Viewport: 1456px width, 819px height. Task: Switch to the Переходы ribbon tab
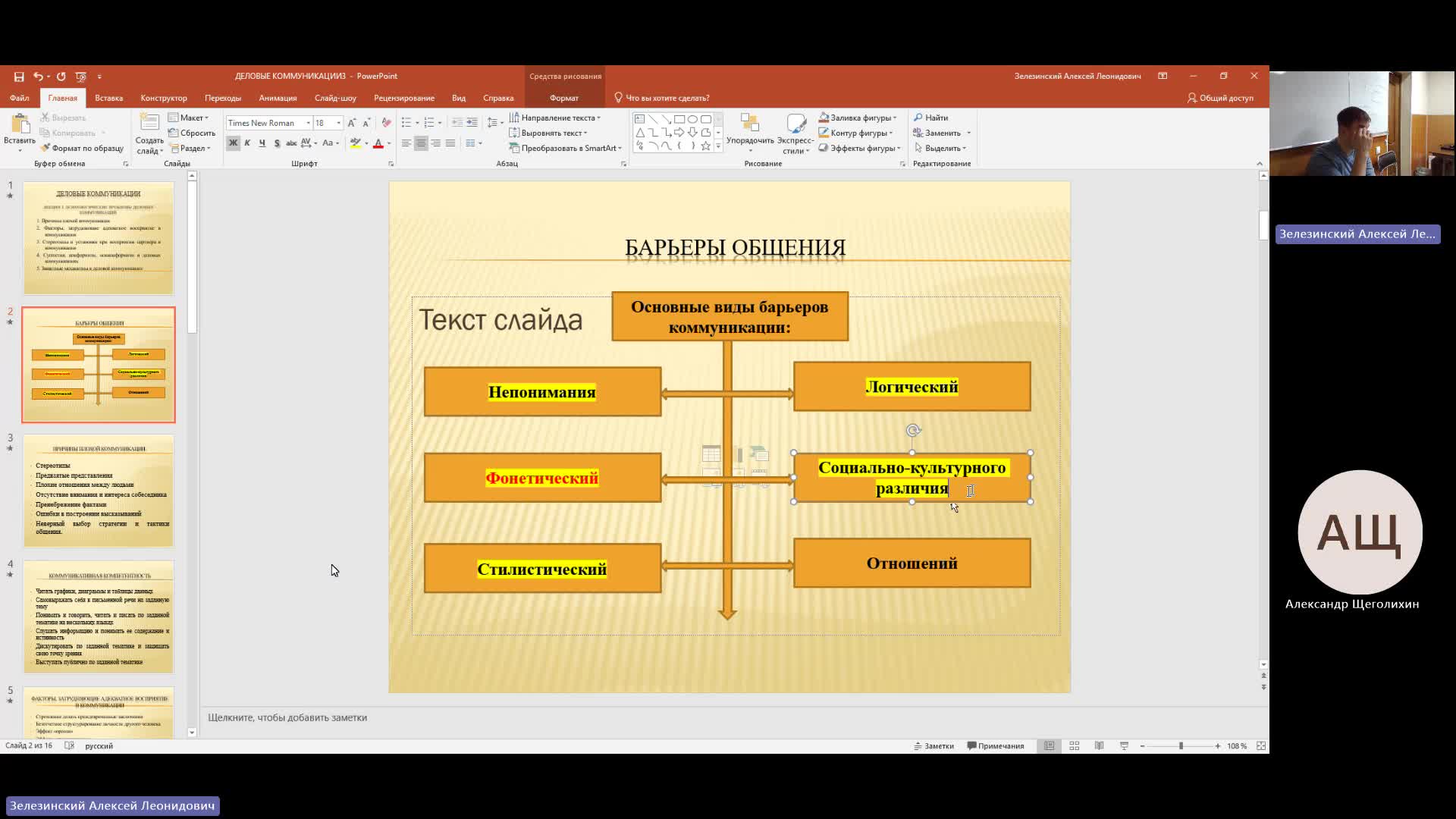tap(223, 98)
